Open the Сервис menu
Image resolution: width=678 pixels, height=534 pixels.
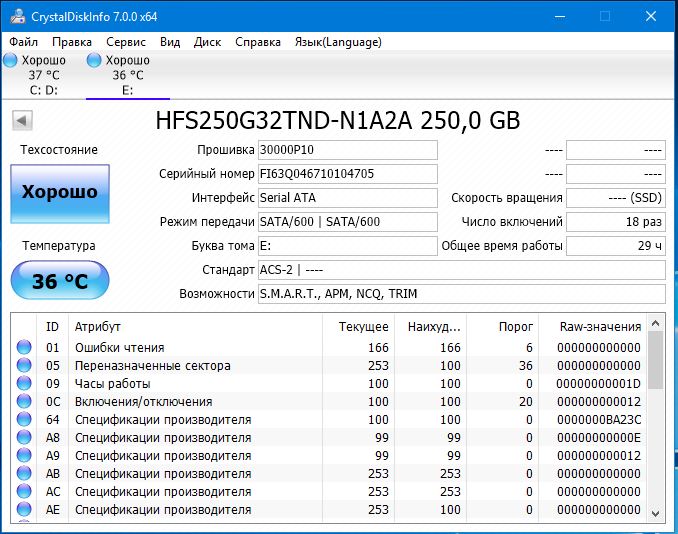(x=126, y=42)
